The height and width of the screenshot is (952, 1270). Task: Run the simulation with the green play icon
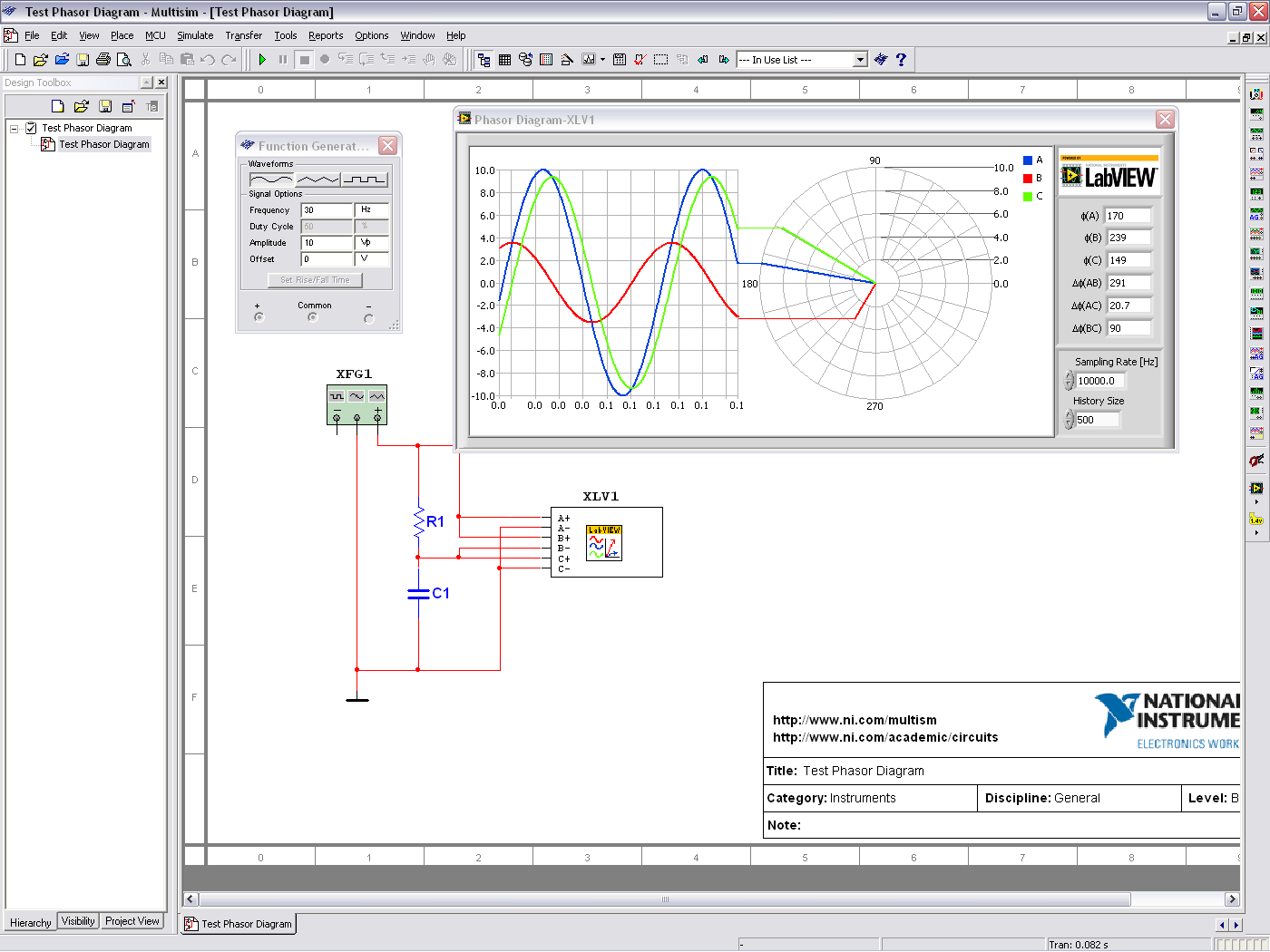point(262,59)
